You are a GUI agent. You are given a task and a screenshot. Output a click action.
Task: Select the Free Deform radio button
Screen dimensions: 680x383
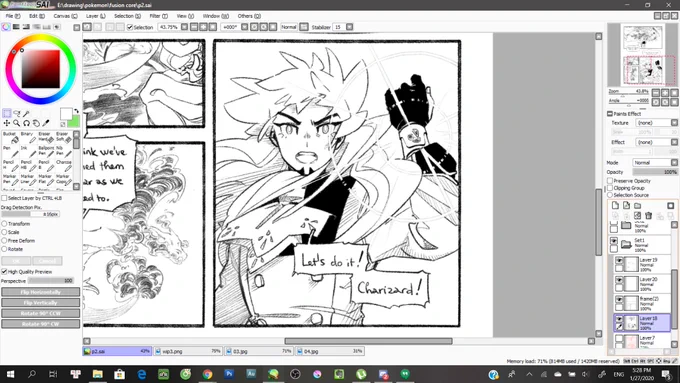click(x=4, y=241)
